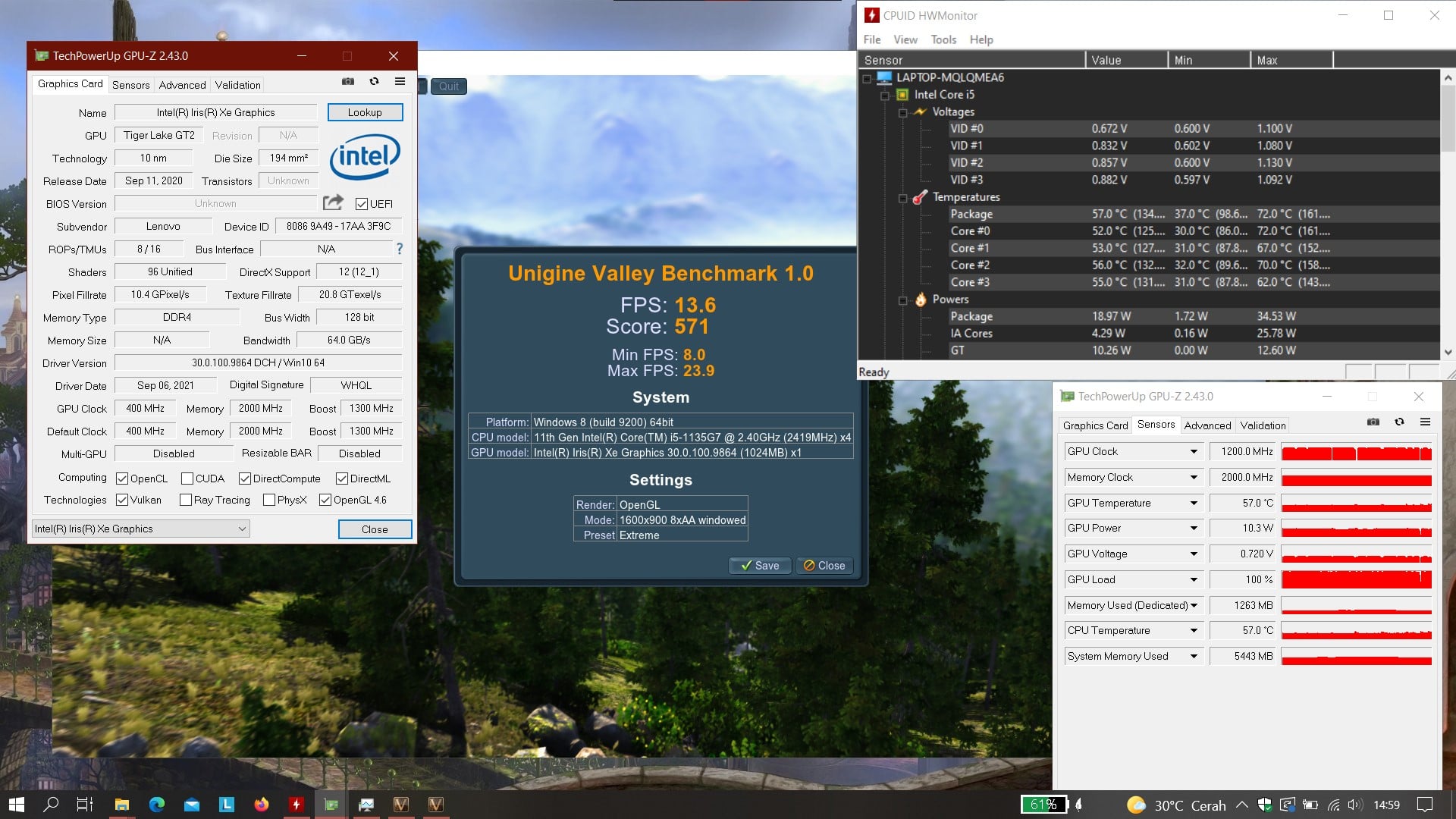The width and height of the screenshot is (1456, 819).
Task: Toggle UEFI checkbox
Action: click(x=362, y=204)
